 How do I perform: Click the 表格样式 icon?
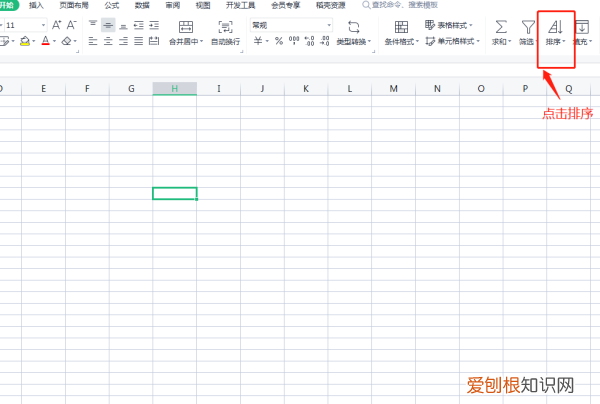(430, 25)
